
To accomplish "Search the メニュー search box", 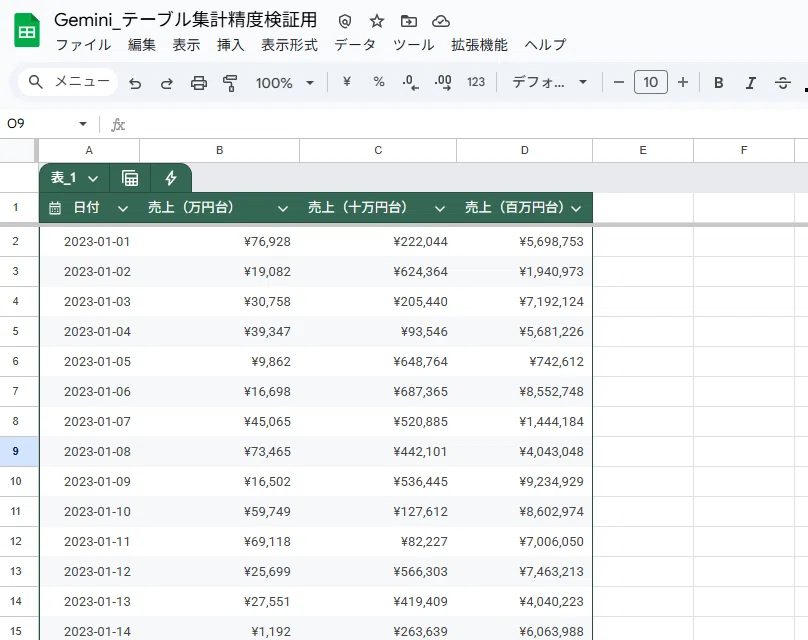I will coord(68,81).
